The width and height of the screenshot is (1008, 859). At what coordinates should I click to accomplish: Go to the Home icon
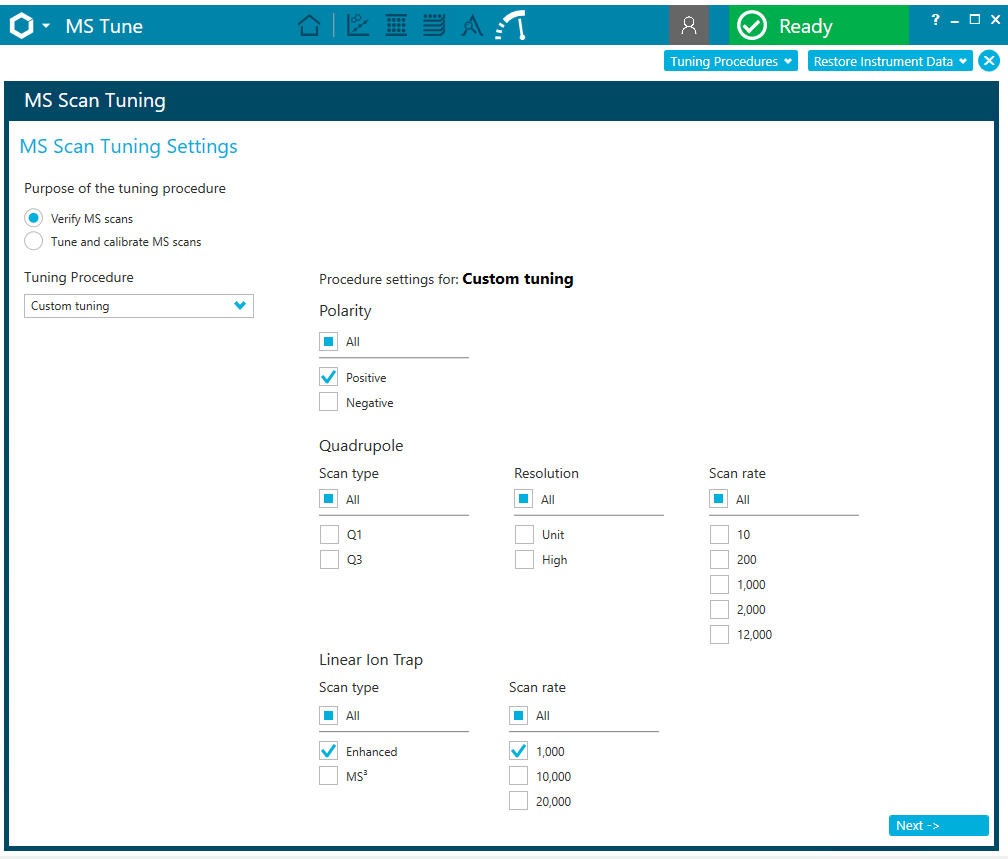tap(310, 26)
